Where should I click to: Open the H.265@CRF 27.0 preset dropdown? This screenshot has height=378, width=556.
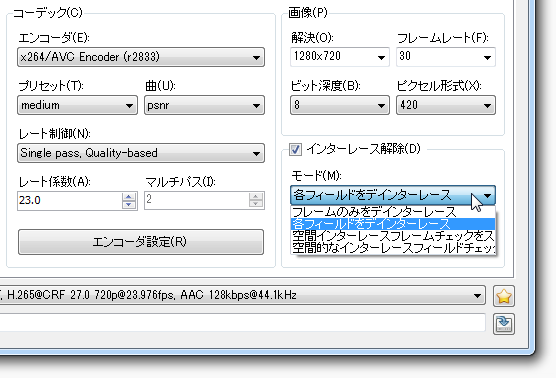click(243, 295)
